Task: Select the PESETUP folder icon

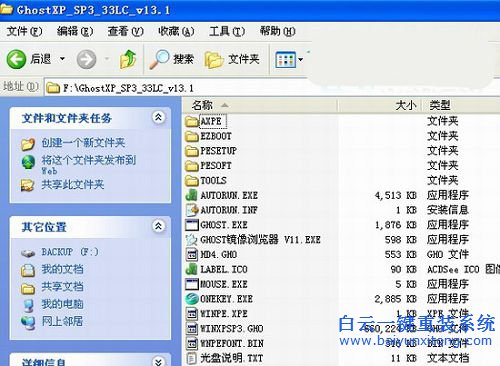Action: [192, 151]
